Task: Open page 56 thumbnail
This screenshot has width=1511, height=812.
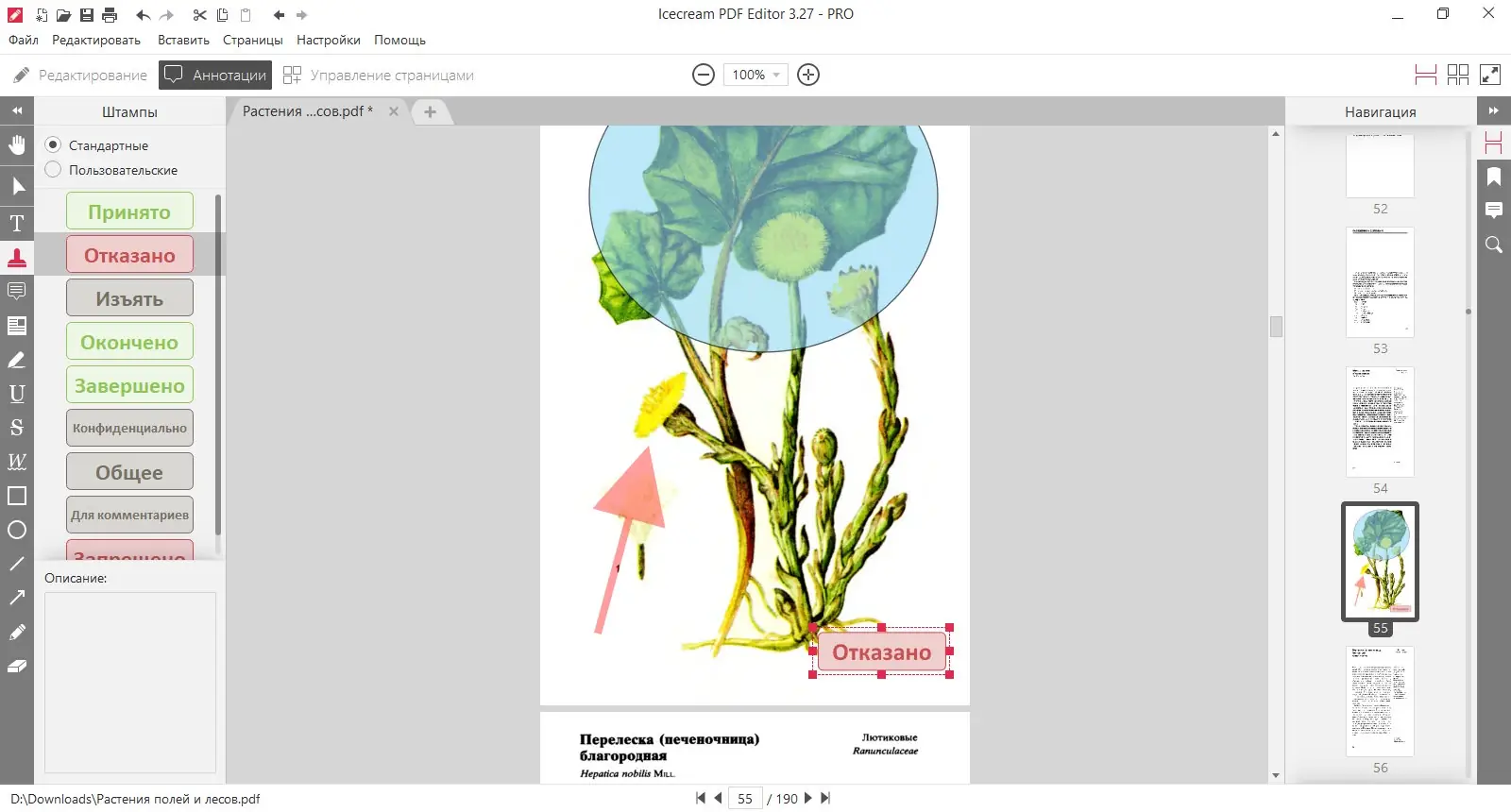Action: (1380, 702)
